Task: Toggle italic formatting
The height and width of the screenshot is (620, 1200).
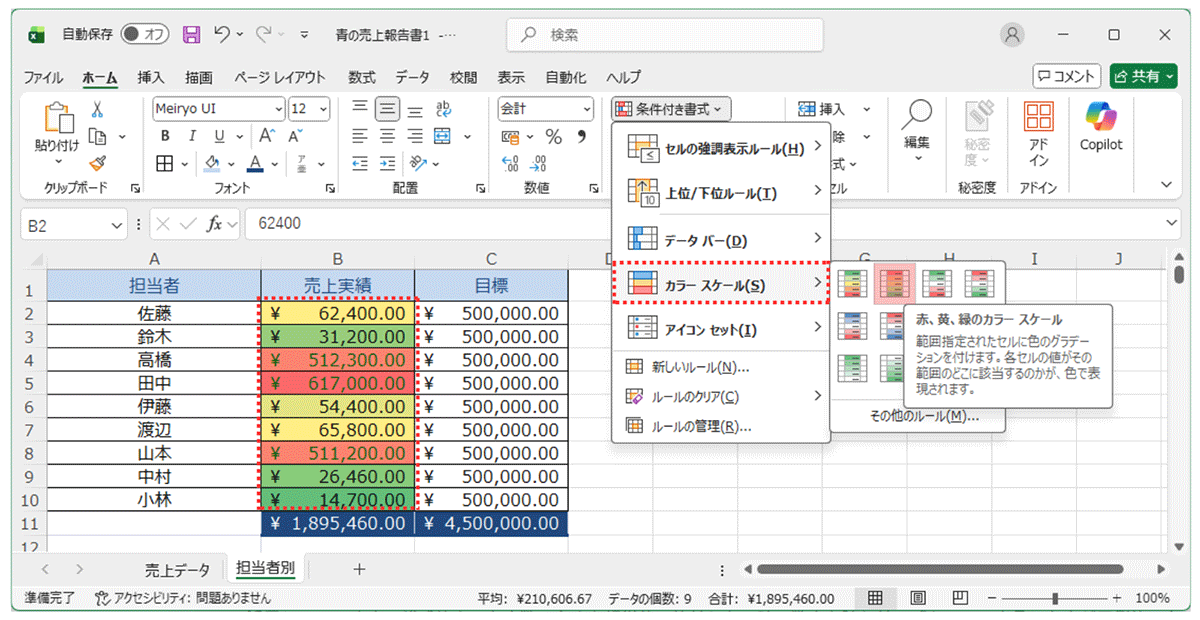Action: point(192,133)
